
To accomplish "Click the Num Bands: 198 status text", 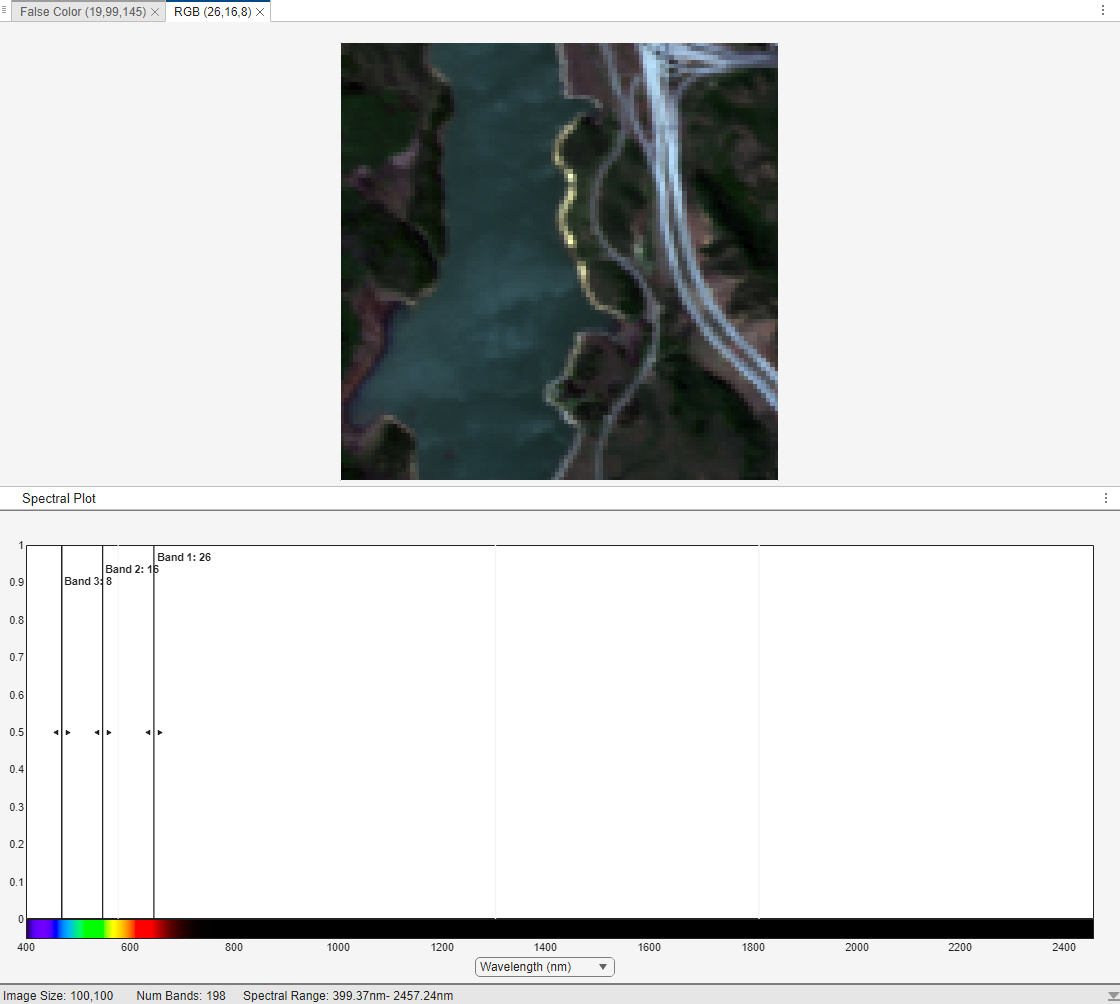I will tap(180, 995).
